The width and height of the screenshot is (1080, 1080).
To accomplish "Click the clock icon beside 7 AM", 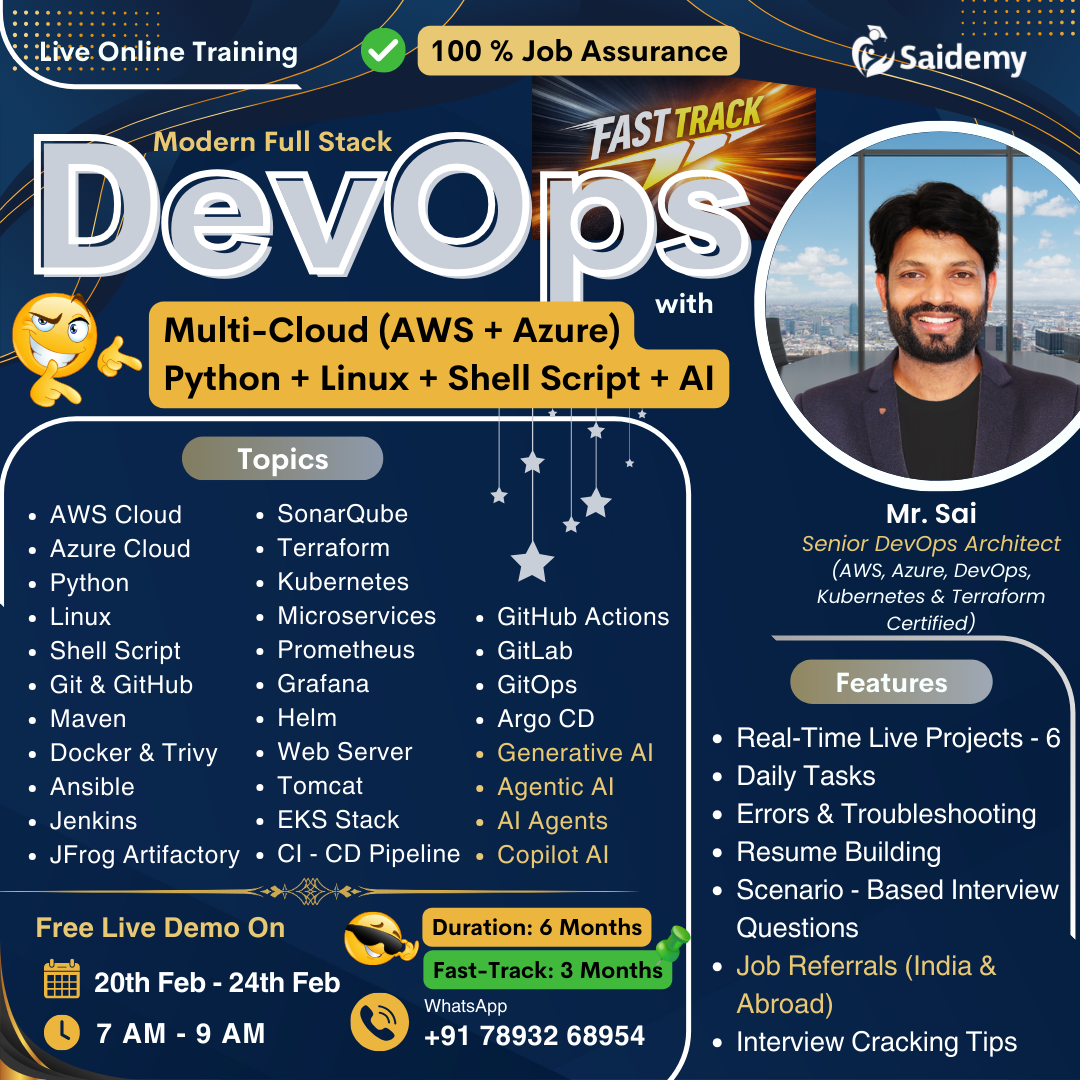I will pyautogui.click(x=62, y=1032).
